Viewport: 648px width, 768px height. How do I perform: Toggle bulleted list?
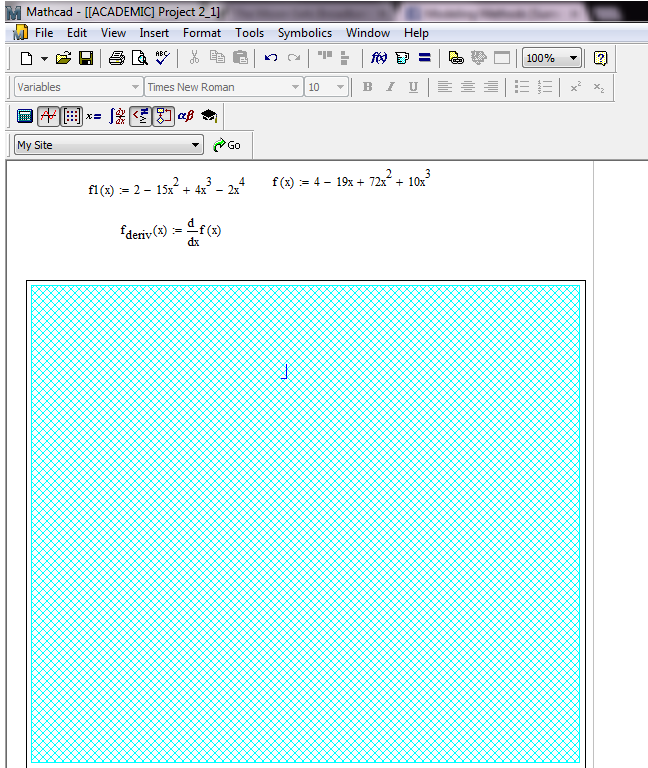pyautogui.click(x=522, y=87)
